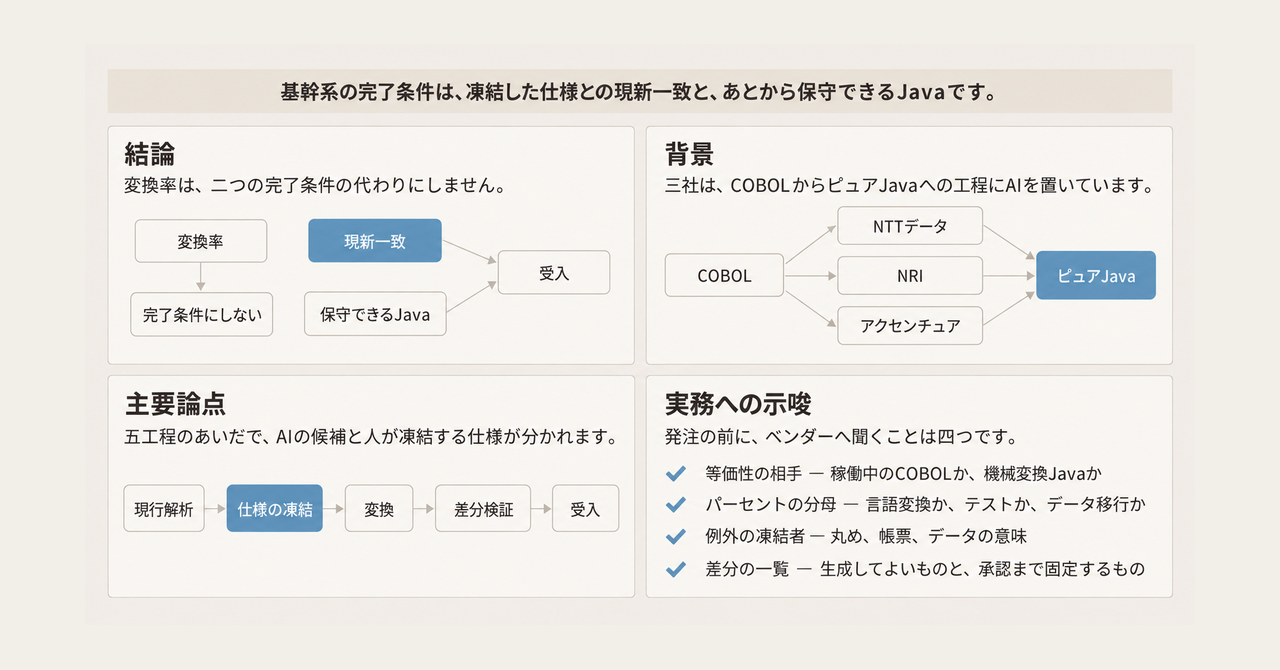Click the sentence starting 五工程のあいだで
The width and height of the screenshot is (1280, 670).
click(x=370, y=437)
